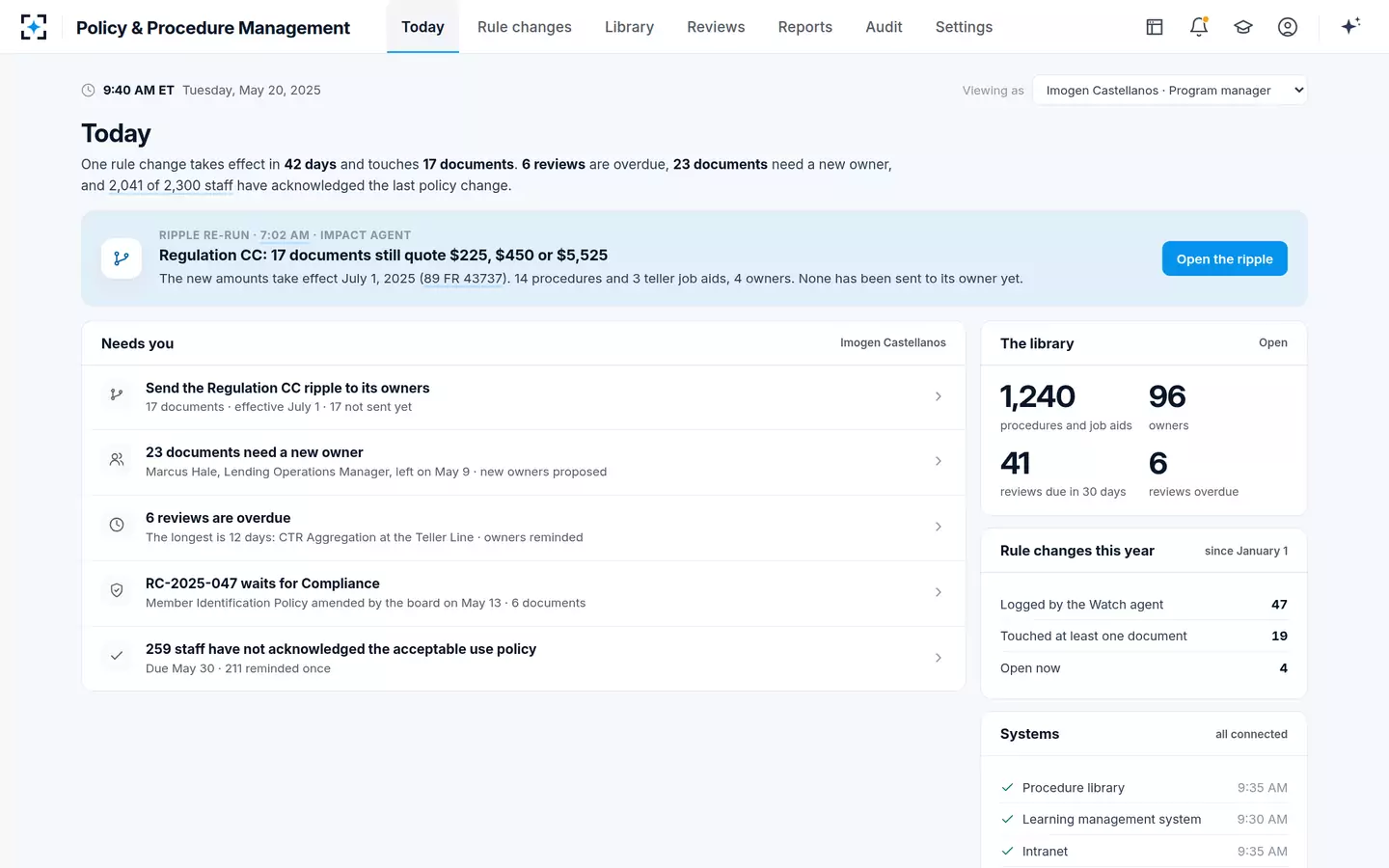Click checkmark icon beside acceptable use policy task
Image resolution: width=1389 pixels, height=868 pixels.
[117, 656]
